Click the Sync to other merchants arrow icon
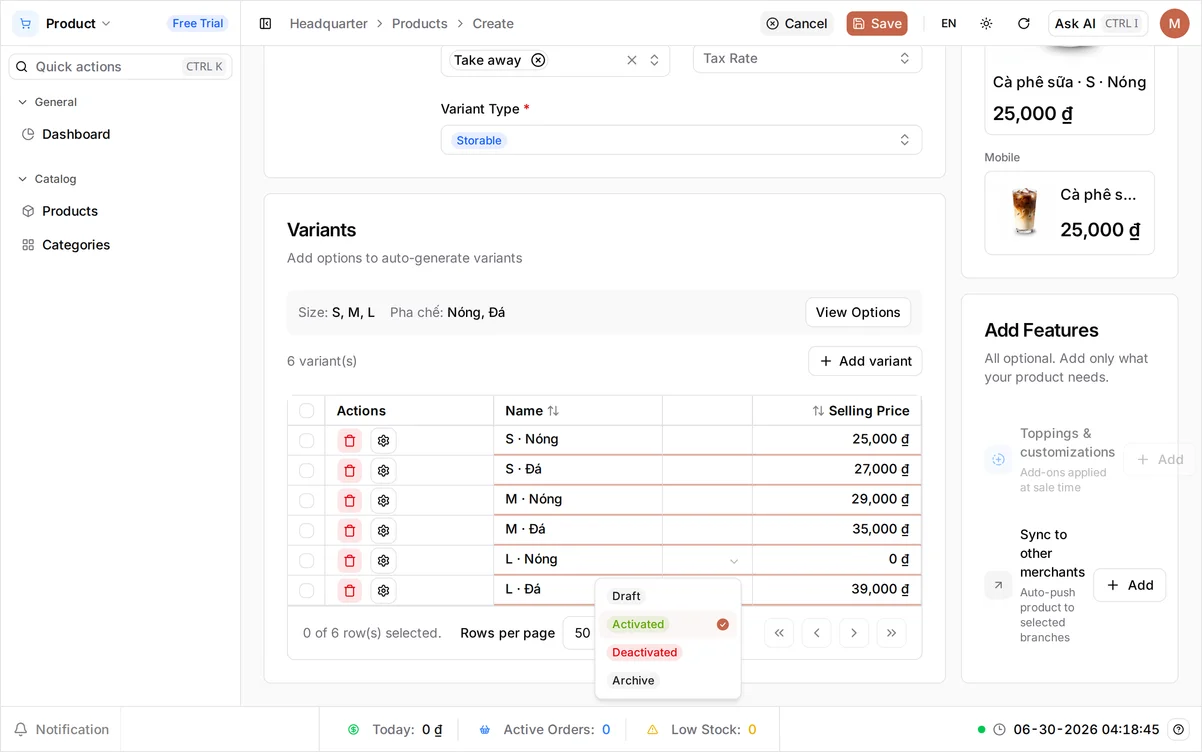 [x=998, y=585]
